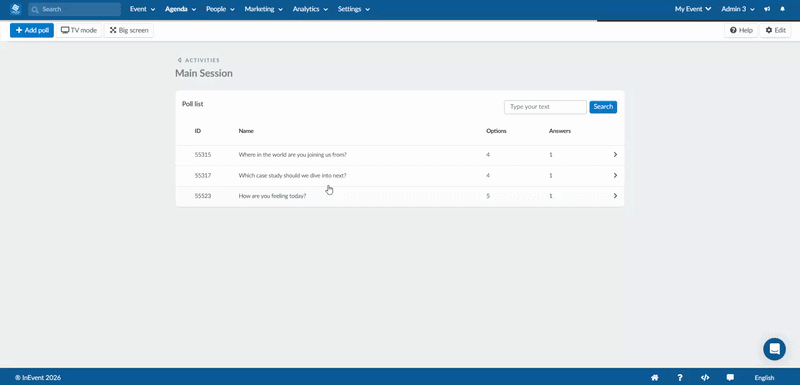Open the My Event dropdown
Image resolution: width=800 pixels, height=385 pixels.
[x=693, y=9]
